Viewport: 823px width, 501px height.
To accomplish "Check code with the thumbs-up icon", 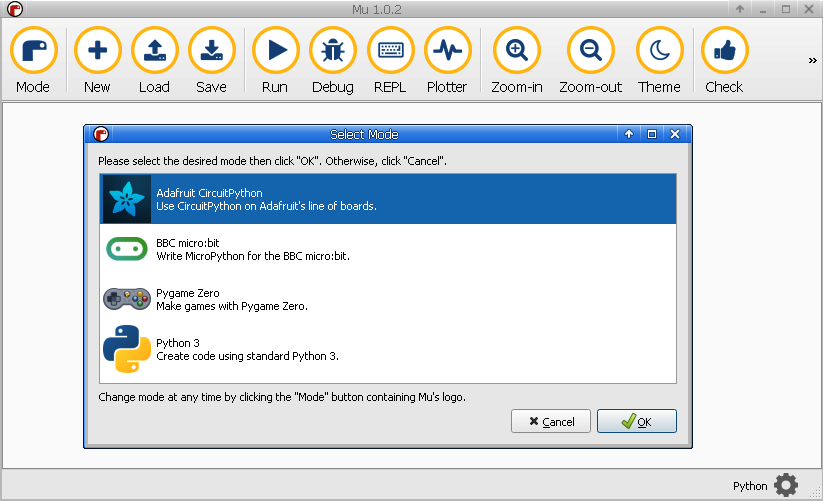I will point(725,50).
